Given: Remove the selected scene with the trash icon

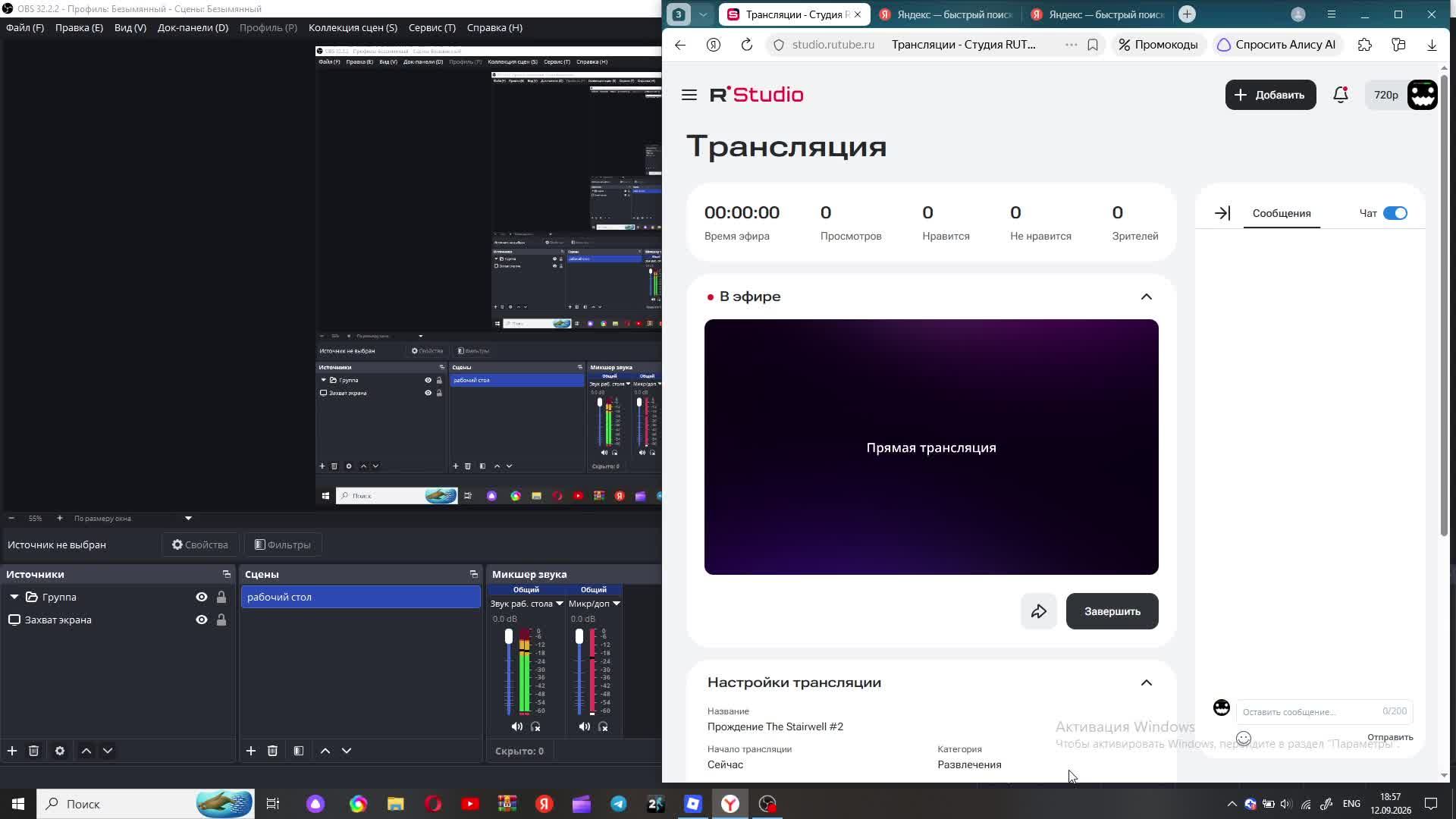Looking at the screenshot, I should pyautogui.click(x=272, y=751).
